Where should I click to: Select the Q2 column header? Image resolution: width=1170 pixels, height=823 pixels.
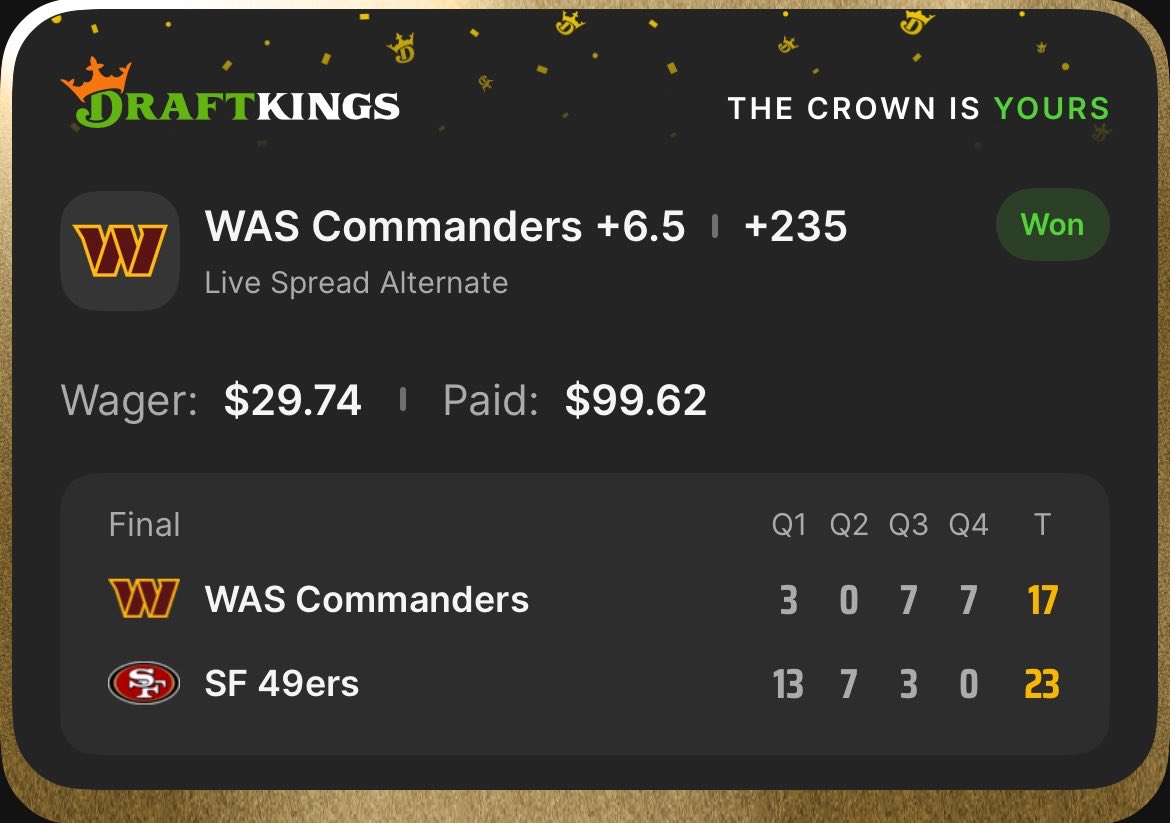click(849, 525)
